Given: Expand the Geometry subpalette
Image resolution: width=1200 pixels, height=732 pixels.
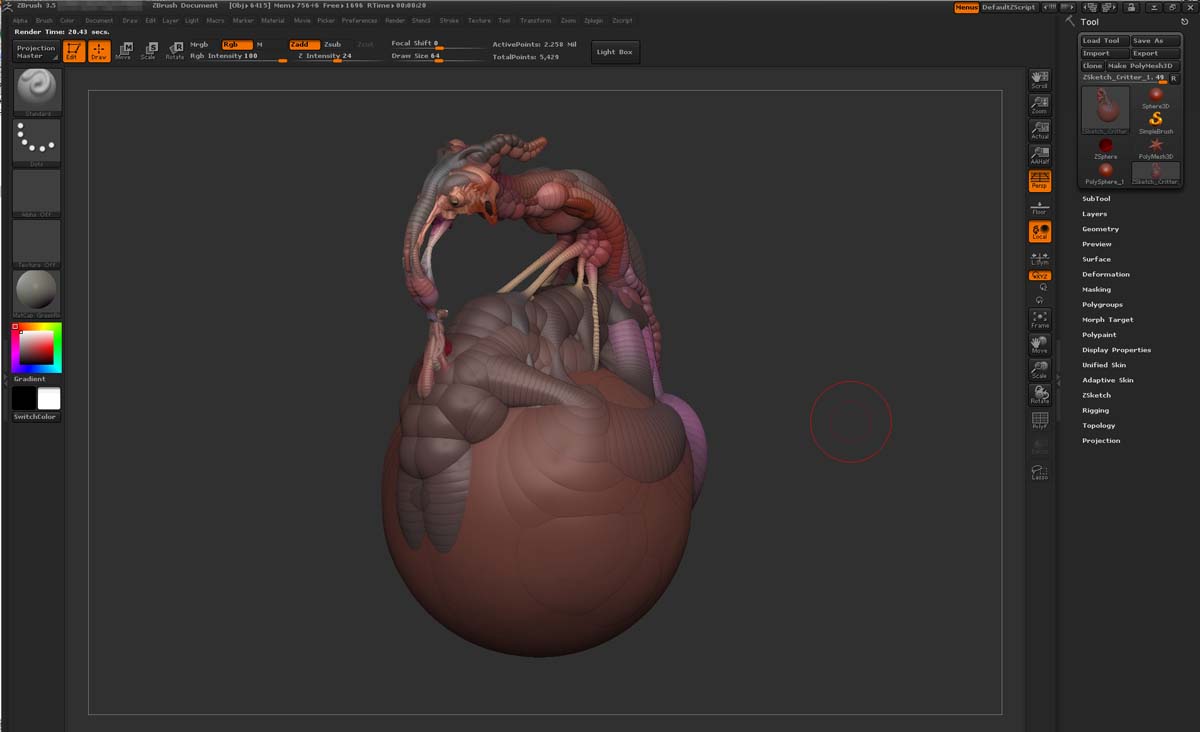Looking at the screenshot, I should 1100,229.
